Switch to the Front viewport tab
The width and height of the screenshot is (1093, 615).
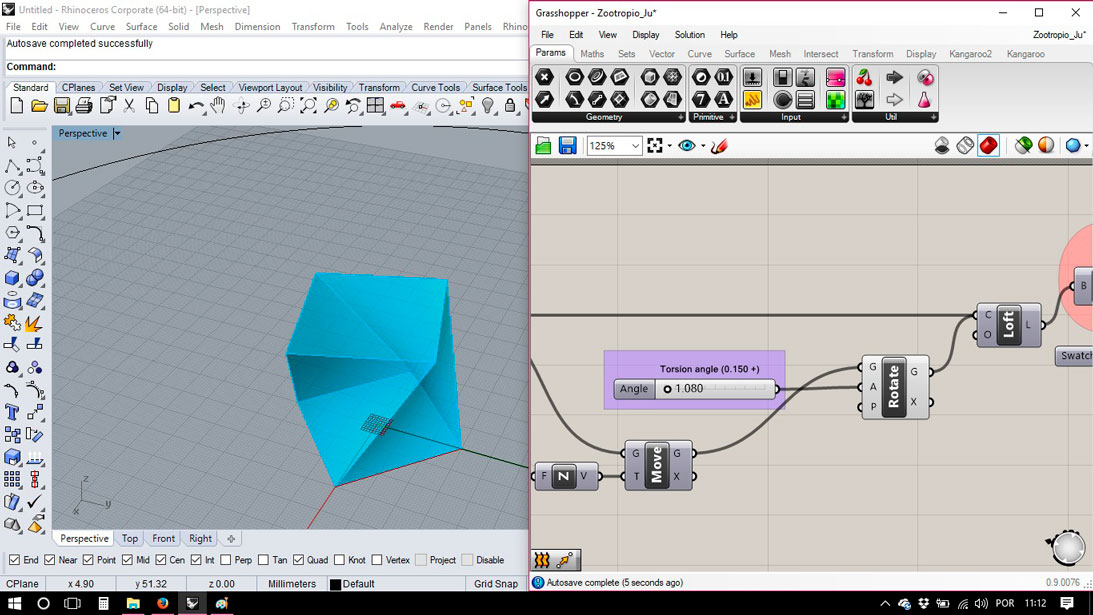(x=163, y=538)
